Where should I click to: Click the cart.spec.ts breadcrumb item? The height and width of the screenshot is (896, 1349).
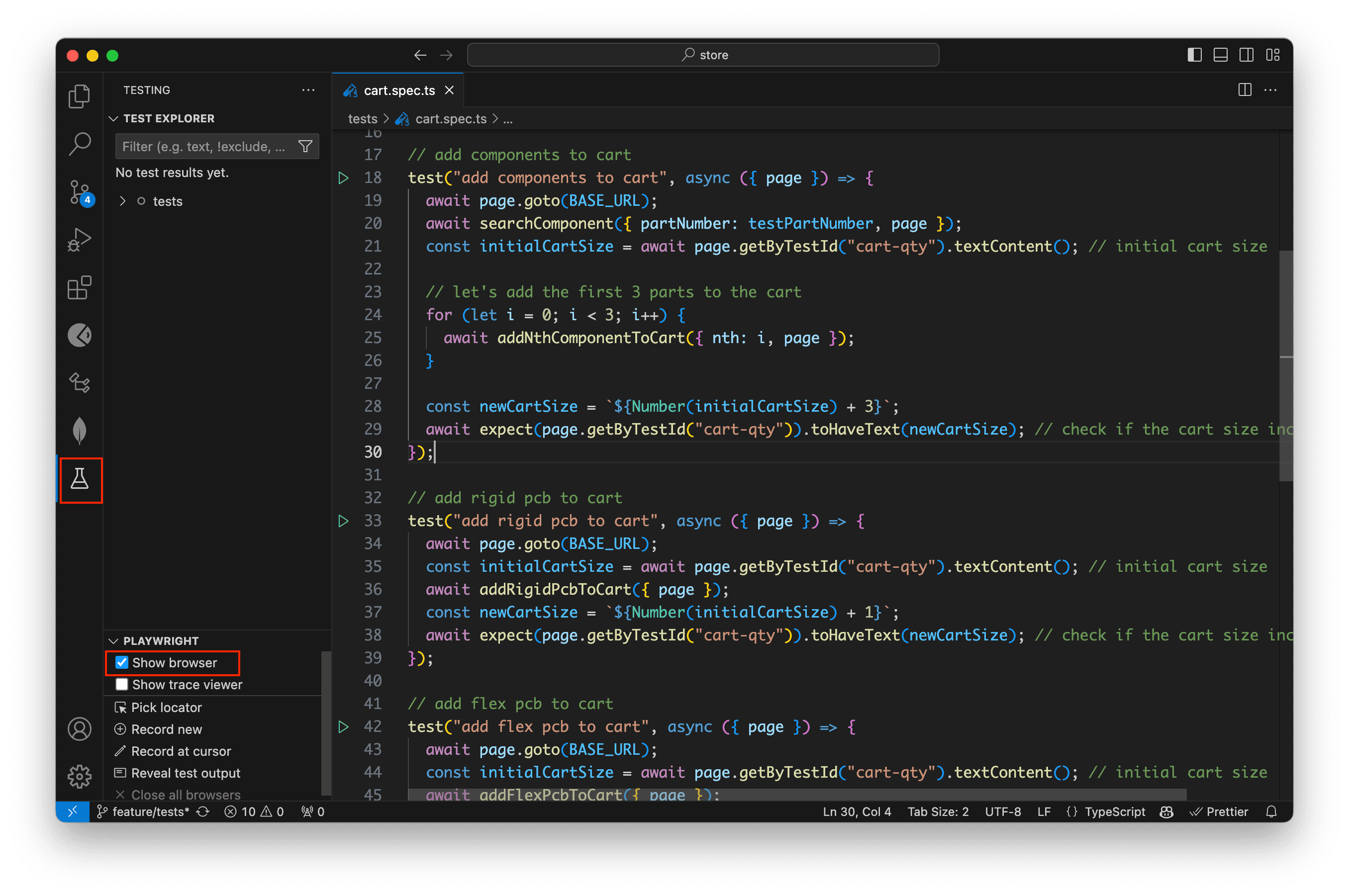coord(451,118)
